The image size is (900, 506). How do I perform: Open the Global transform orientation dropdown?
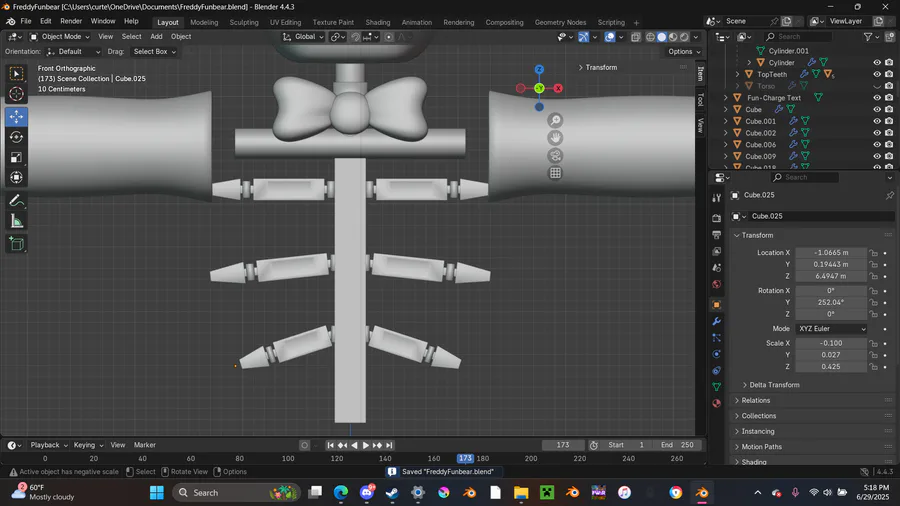(303, 37)
